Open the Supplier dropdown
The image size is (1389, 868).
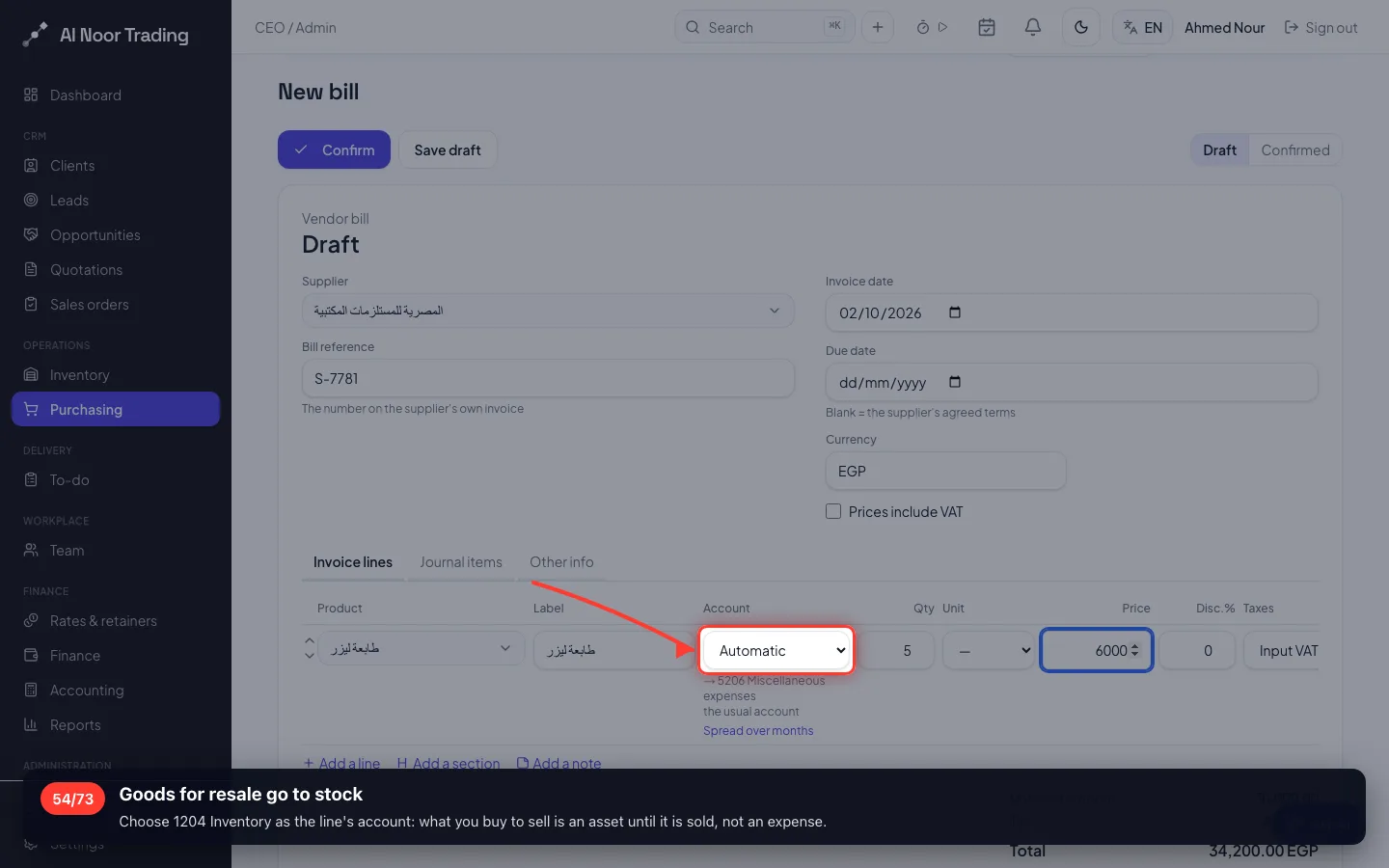pyautogui.click(x=548, y=311)
